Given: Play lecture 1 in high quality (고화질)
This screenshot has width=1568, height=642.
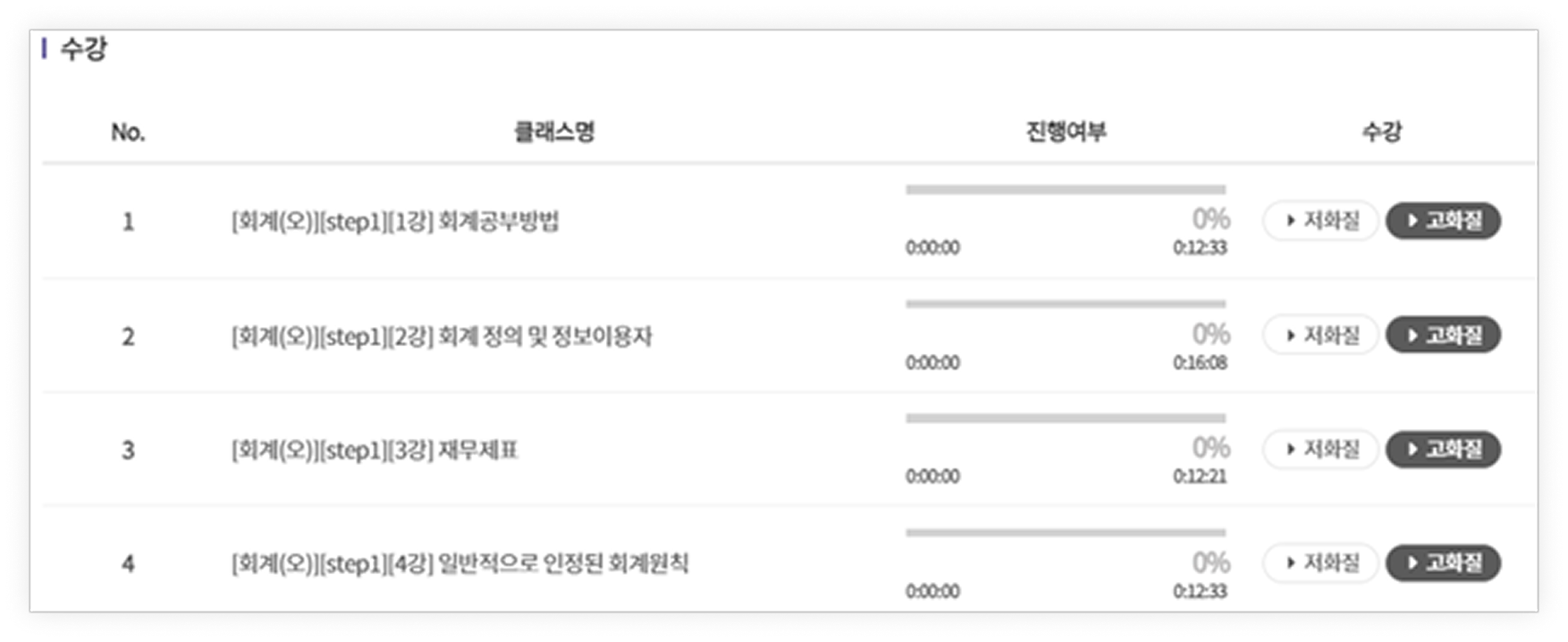Looking at the screenshot, I should pyautogui.click(x=1443, y=221).
